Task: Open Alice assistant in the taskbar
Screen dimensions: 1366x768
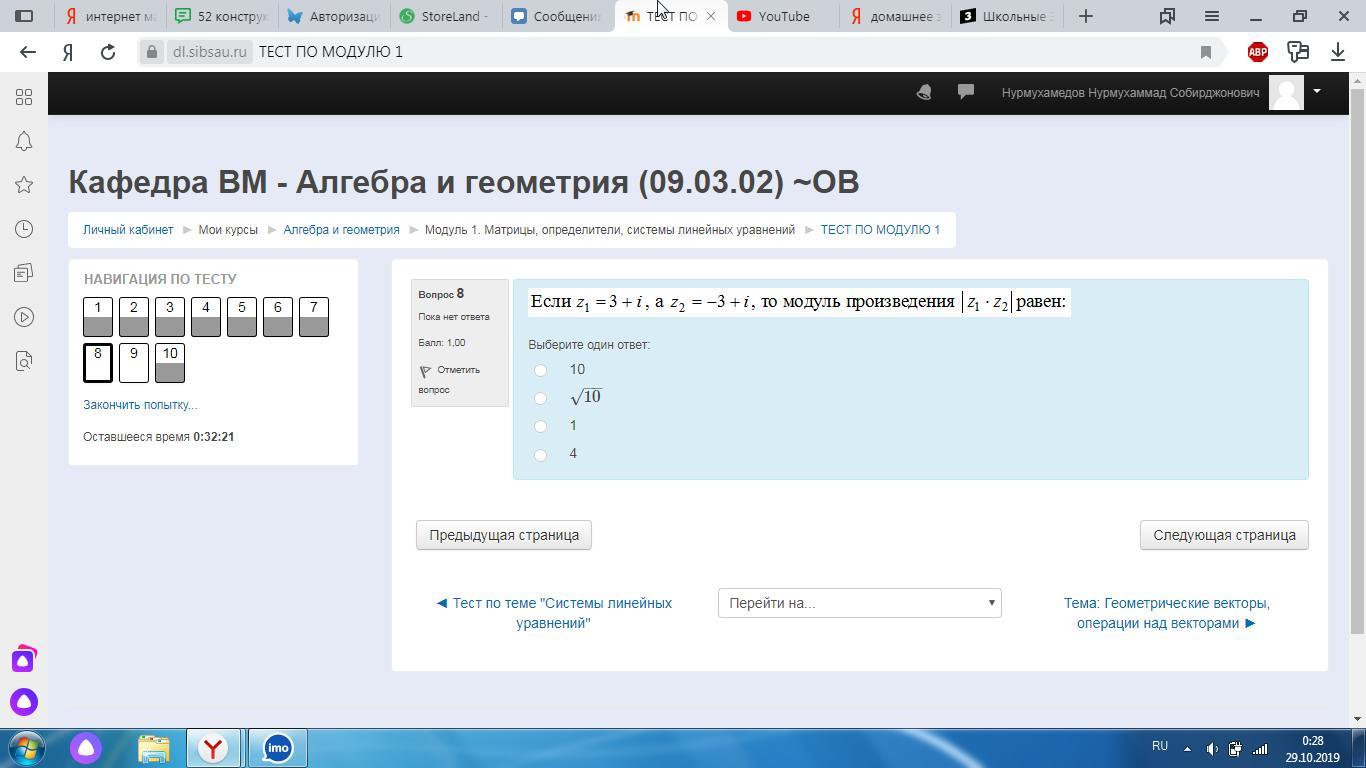Action: pos(86,748)
